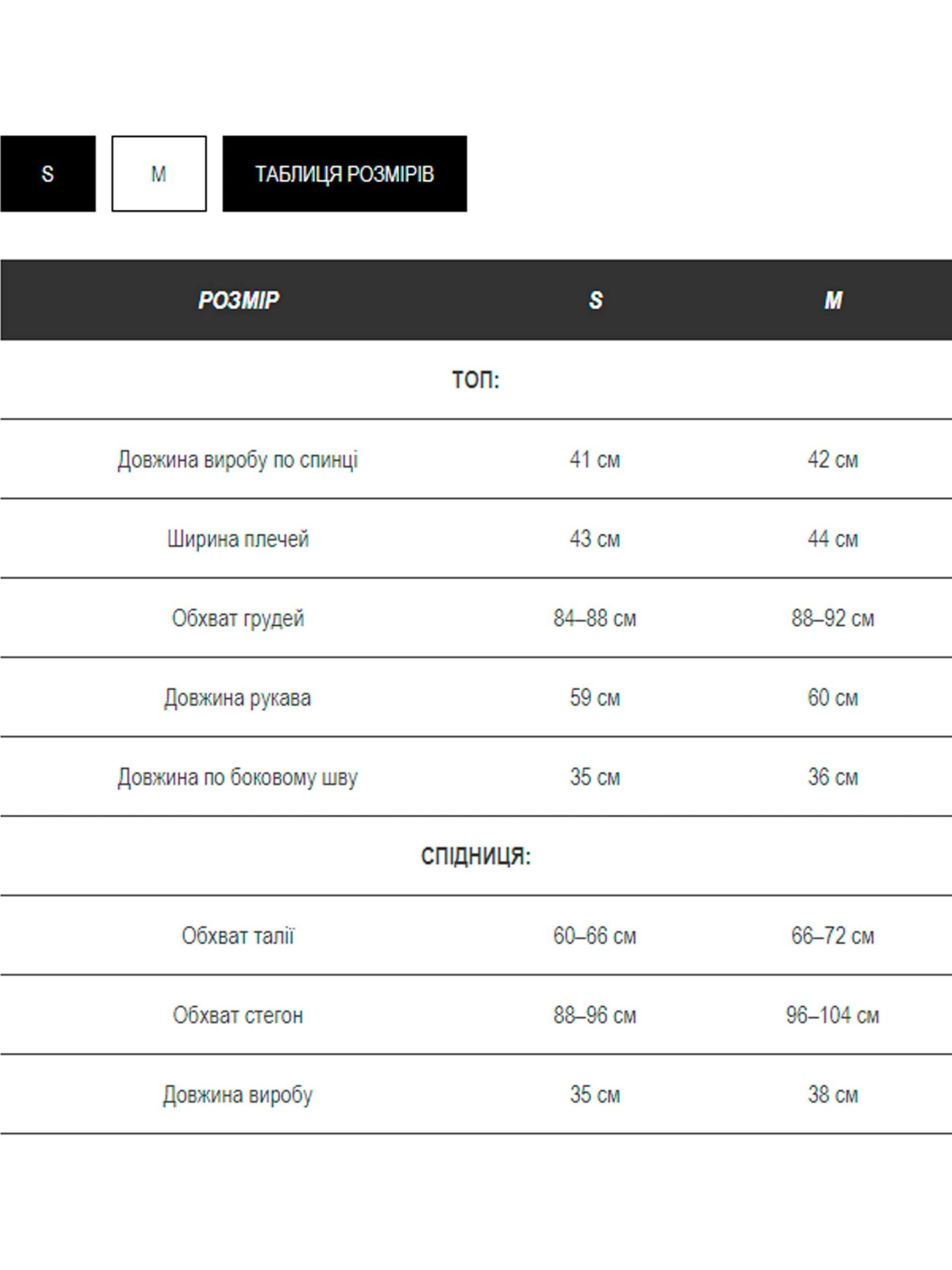The image size is (952, 1270).
Task: Click the 38 см skirt length value
Action: coord(832,1094)
